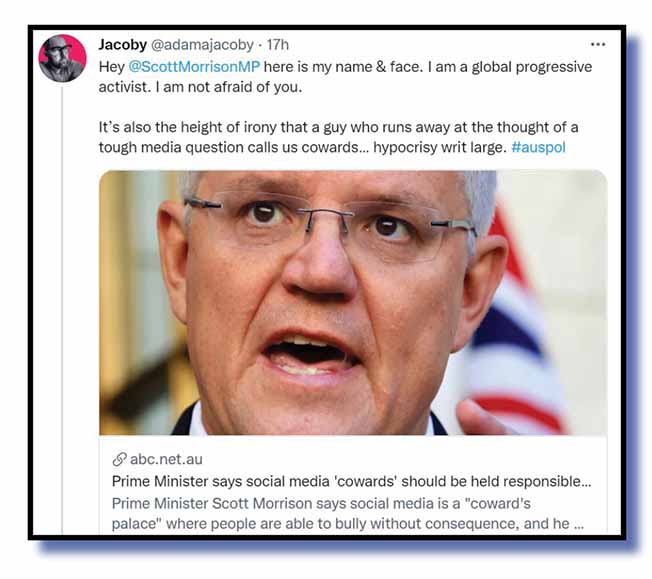Open the article preview photo of the man
The width and height of the screenshot is (652, 579).
click(353, 303)
